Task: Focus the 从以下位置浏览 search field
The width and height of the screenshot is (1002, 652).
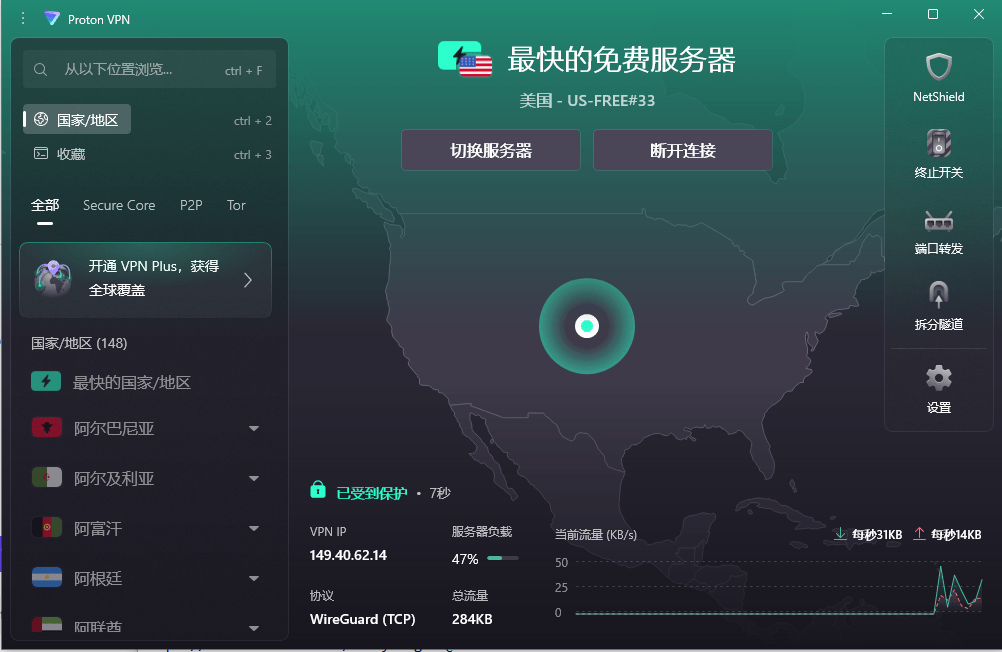Action: click(150, 70)
